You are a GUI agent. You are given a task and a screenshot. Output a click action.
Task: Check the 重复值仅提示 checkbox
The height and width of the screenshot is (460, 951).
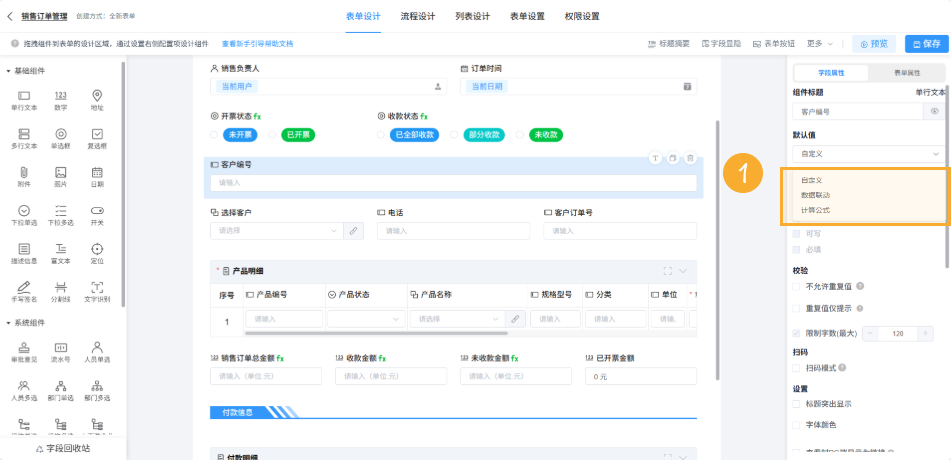point(796,308)
